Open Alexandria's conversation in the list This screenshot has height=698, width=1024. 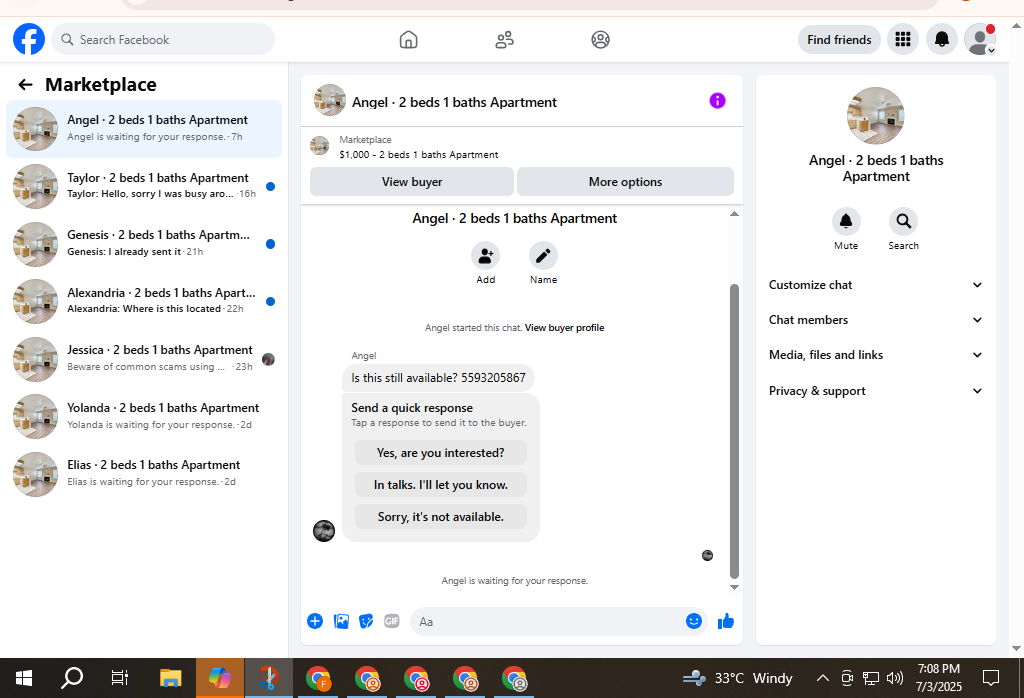pos(144,301)
